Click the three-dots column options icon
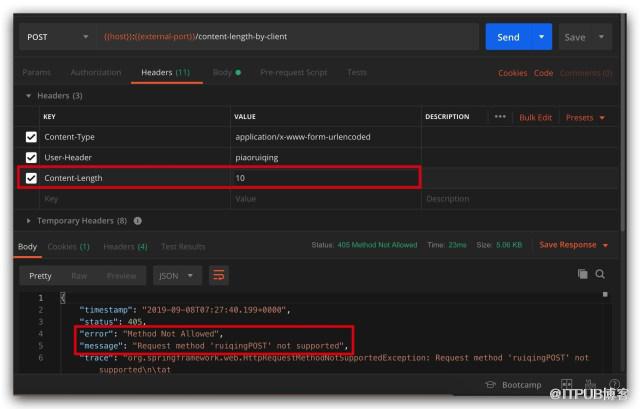The width and height of the screenshot is (640, 409). [500, 117]
